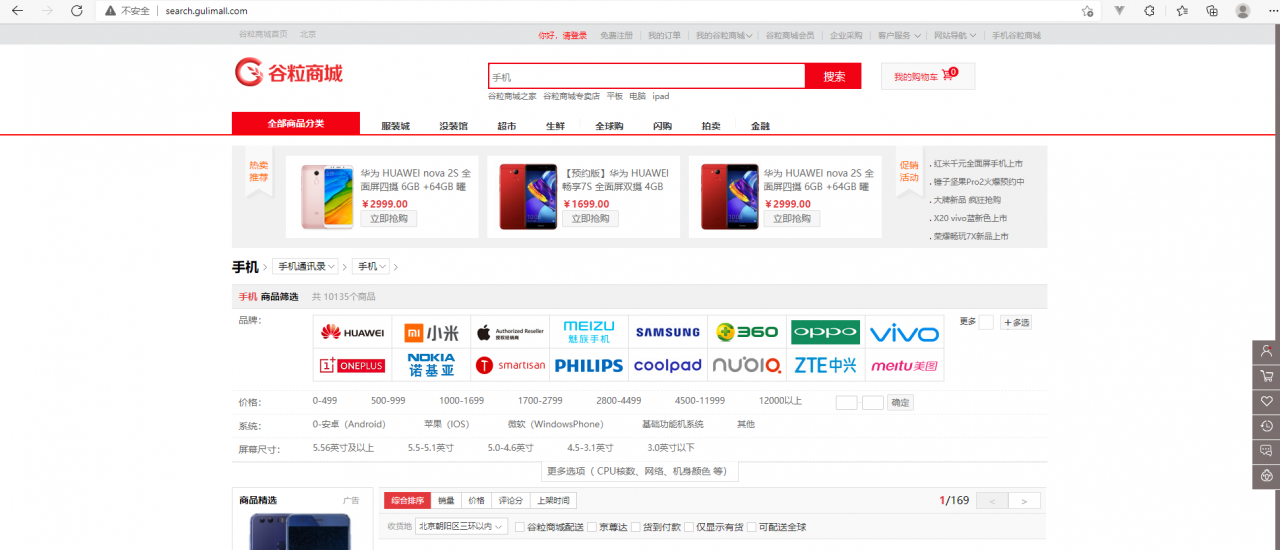Click the search box containing 手机

(x=647, y=76)
